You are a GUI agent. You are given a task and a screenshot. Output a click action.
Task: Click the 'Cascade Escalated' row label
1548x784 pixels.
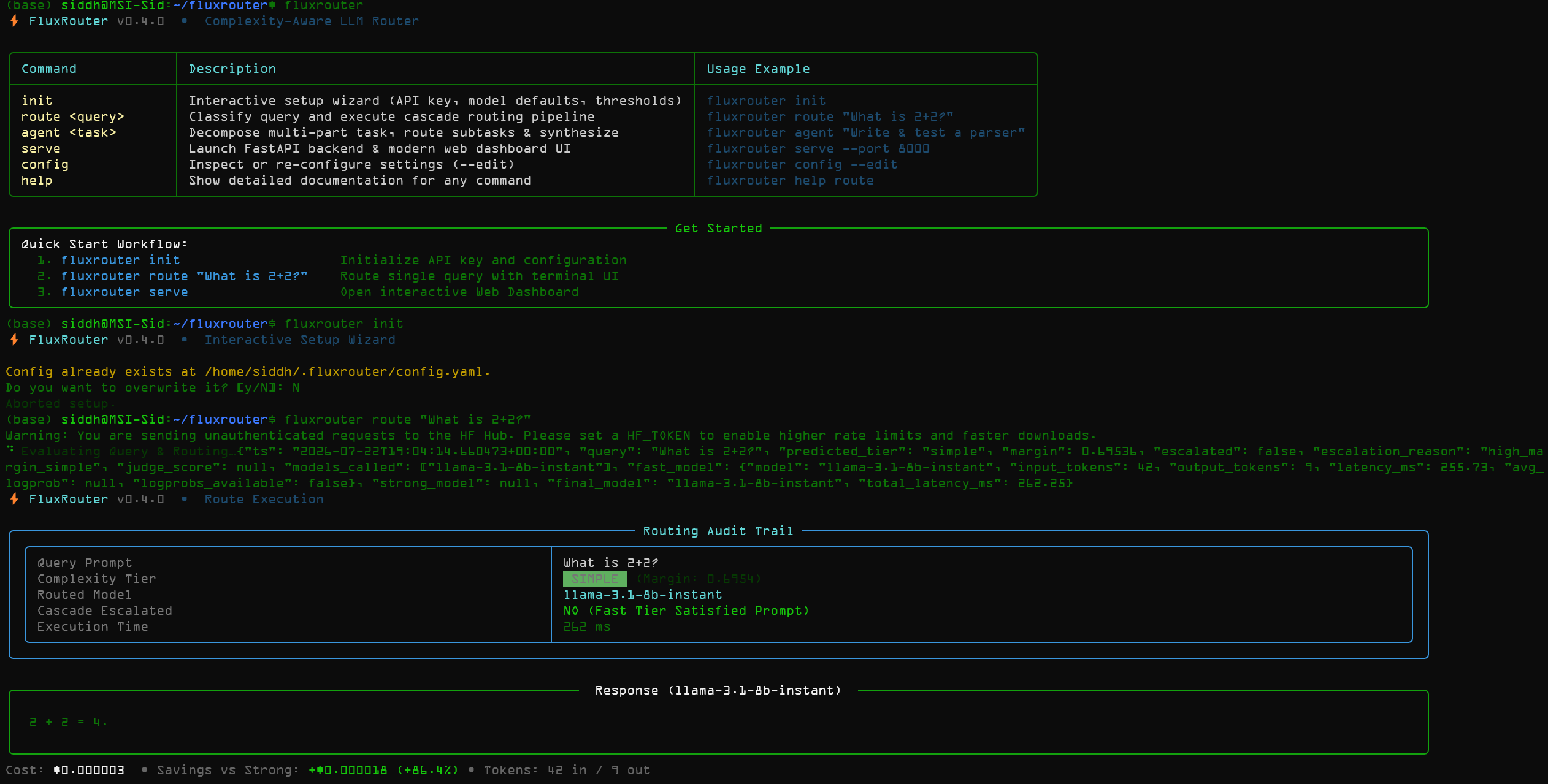click(x=104, y=611)
